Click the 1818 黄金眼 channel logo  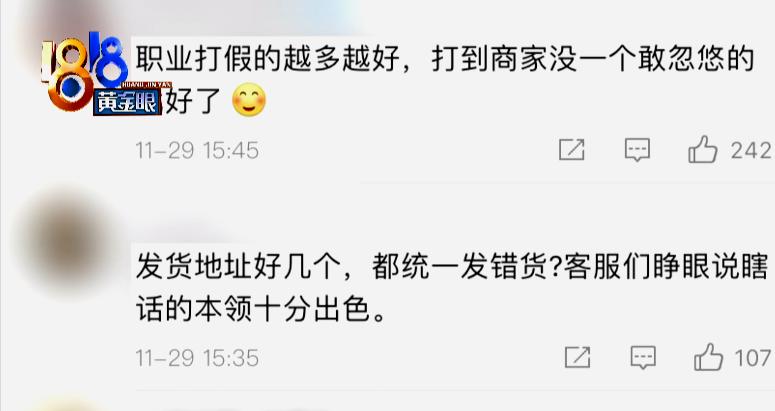[101, 74]
